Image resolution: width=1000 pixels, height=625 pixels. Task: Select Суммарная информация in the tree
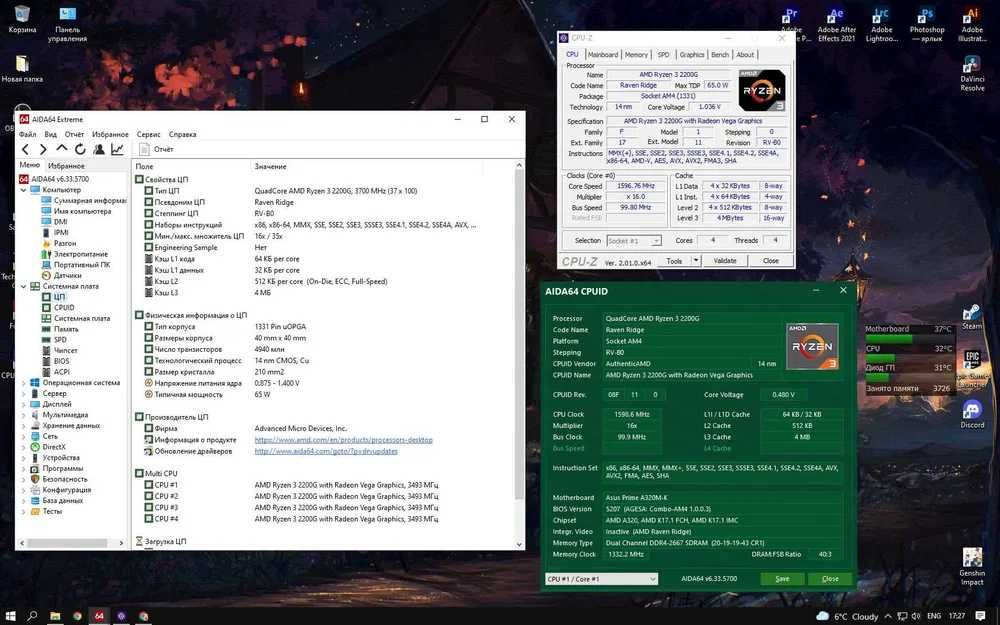[84, 200]
